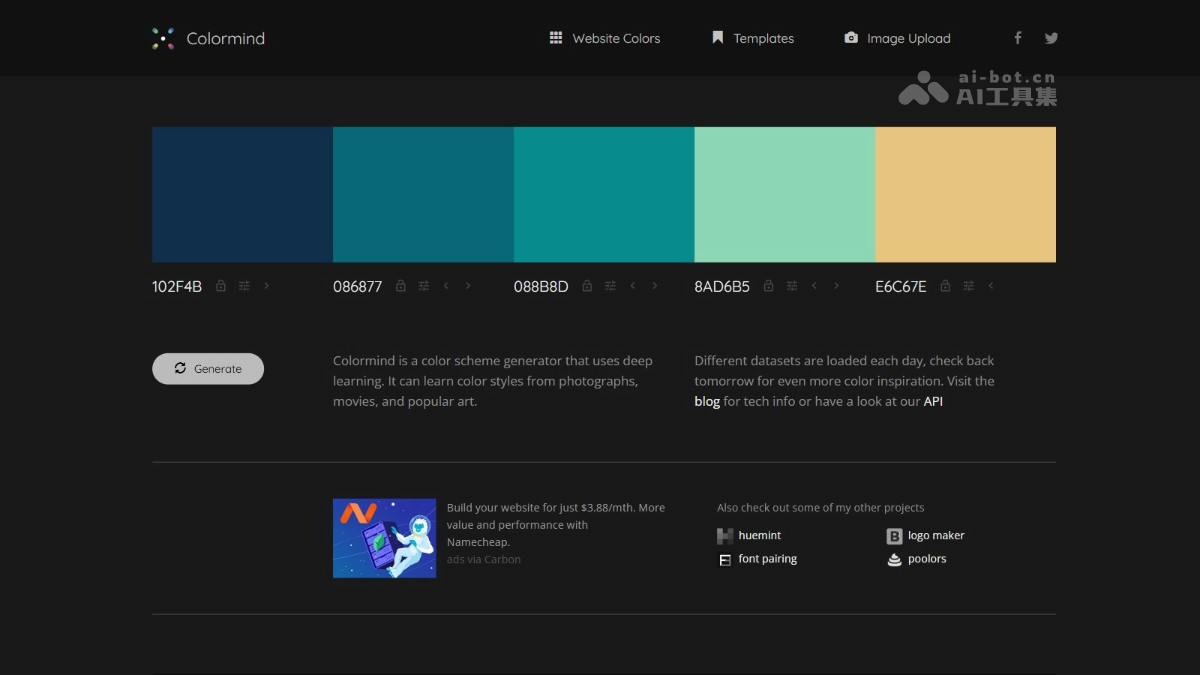Screen dimensions: 1200x675
Task: Click the Colormind logo icon
Action: (163, 38)
